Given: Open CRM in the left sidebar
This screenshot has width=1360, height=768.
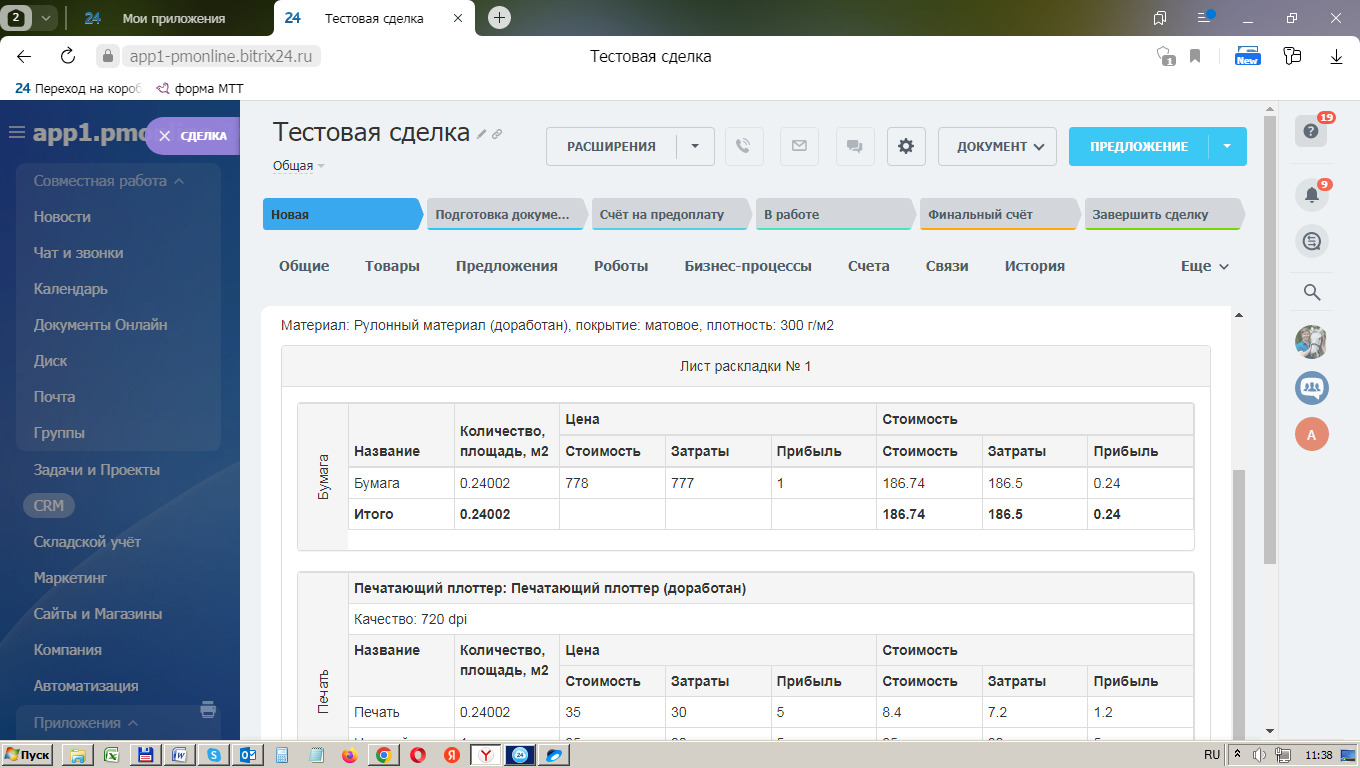Looking at the screenshot, I should coord(48,505).
